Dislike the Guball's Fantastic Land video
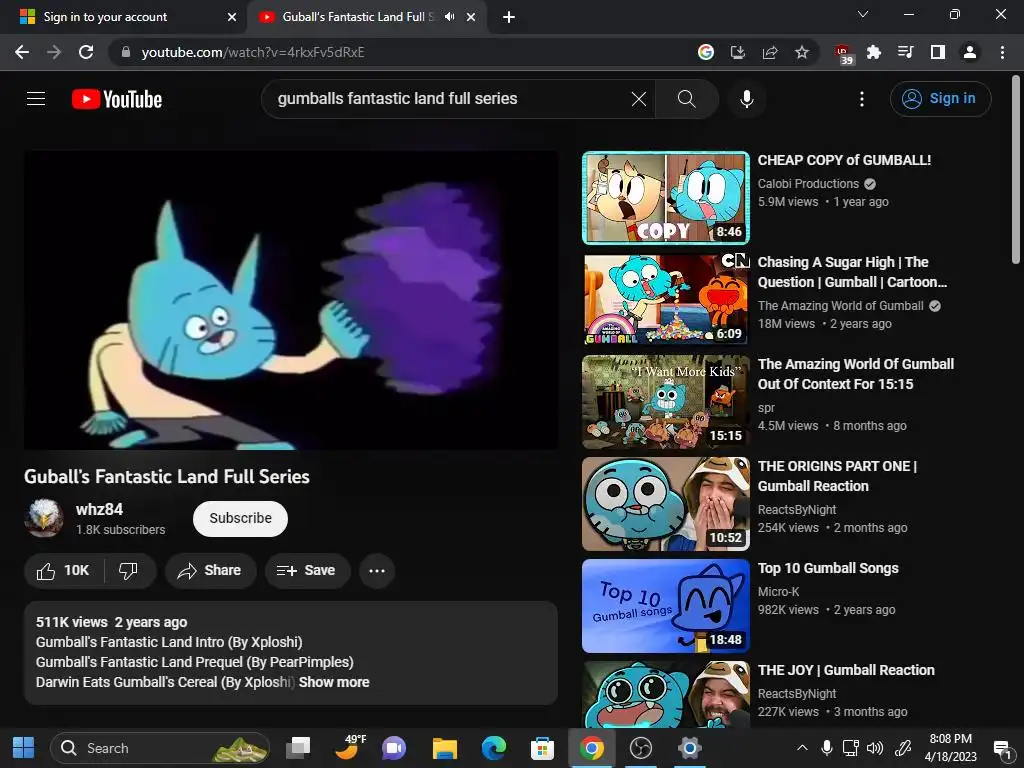1024x768 pixels. (129, 571)
